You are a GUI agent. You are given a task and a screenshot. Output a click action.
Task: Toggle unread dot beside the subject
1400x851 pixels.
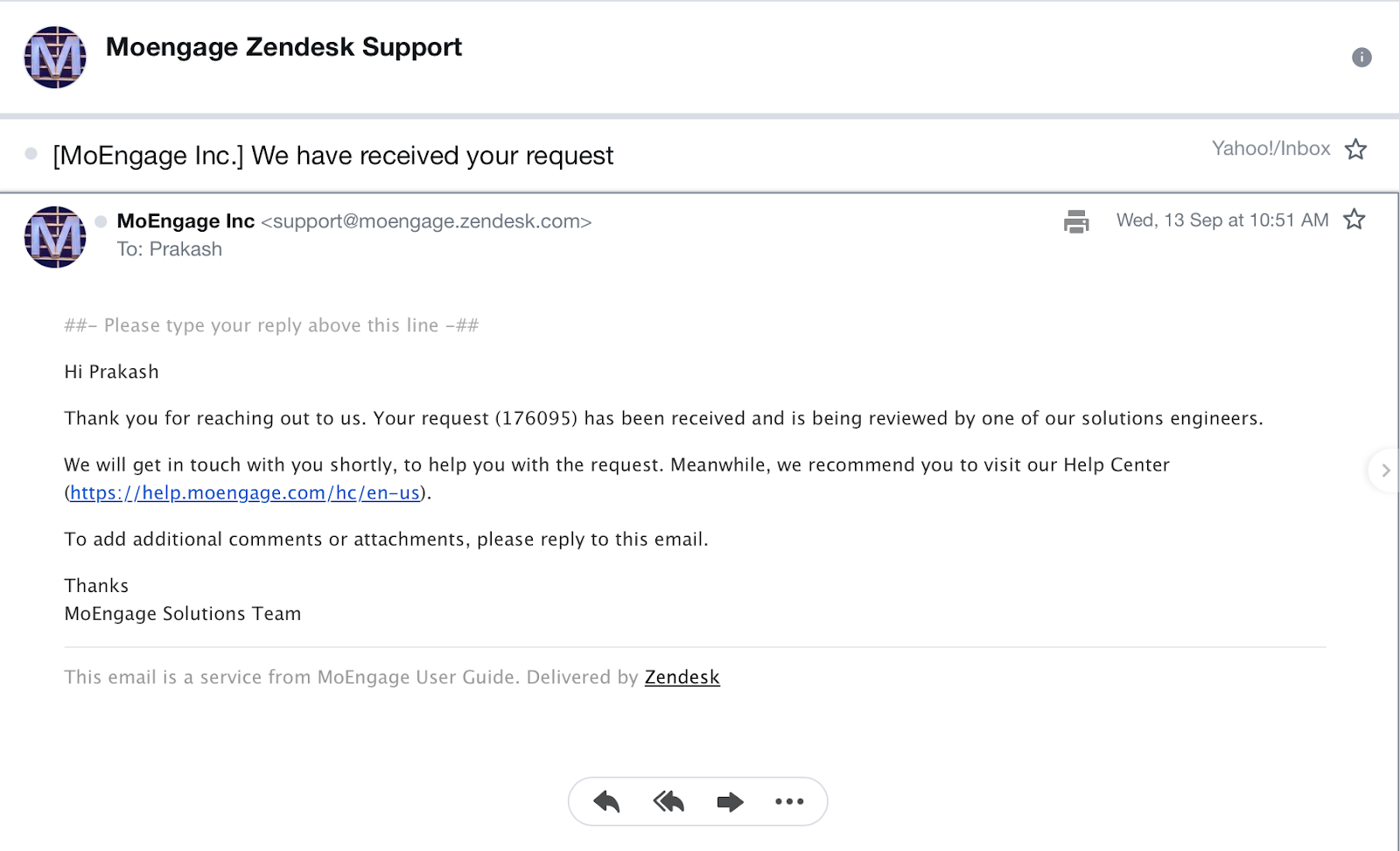(31, 154)
